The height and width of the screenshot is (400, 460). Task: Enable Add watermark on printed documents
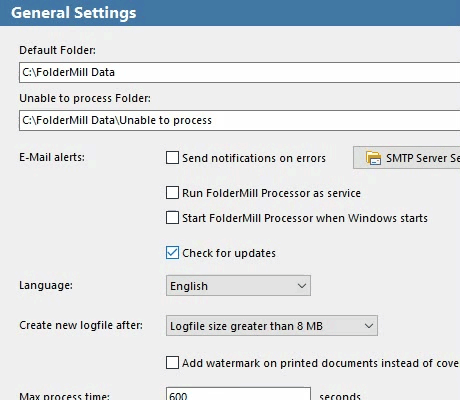[172, 363]
